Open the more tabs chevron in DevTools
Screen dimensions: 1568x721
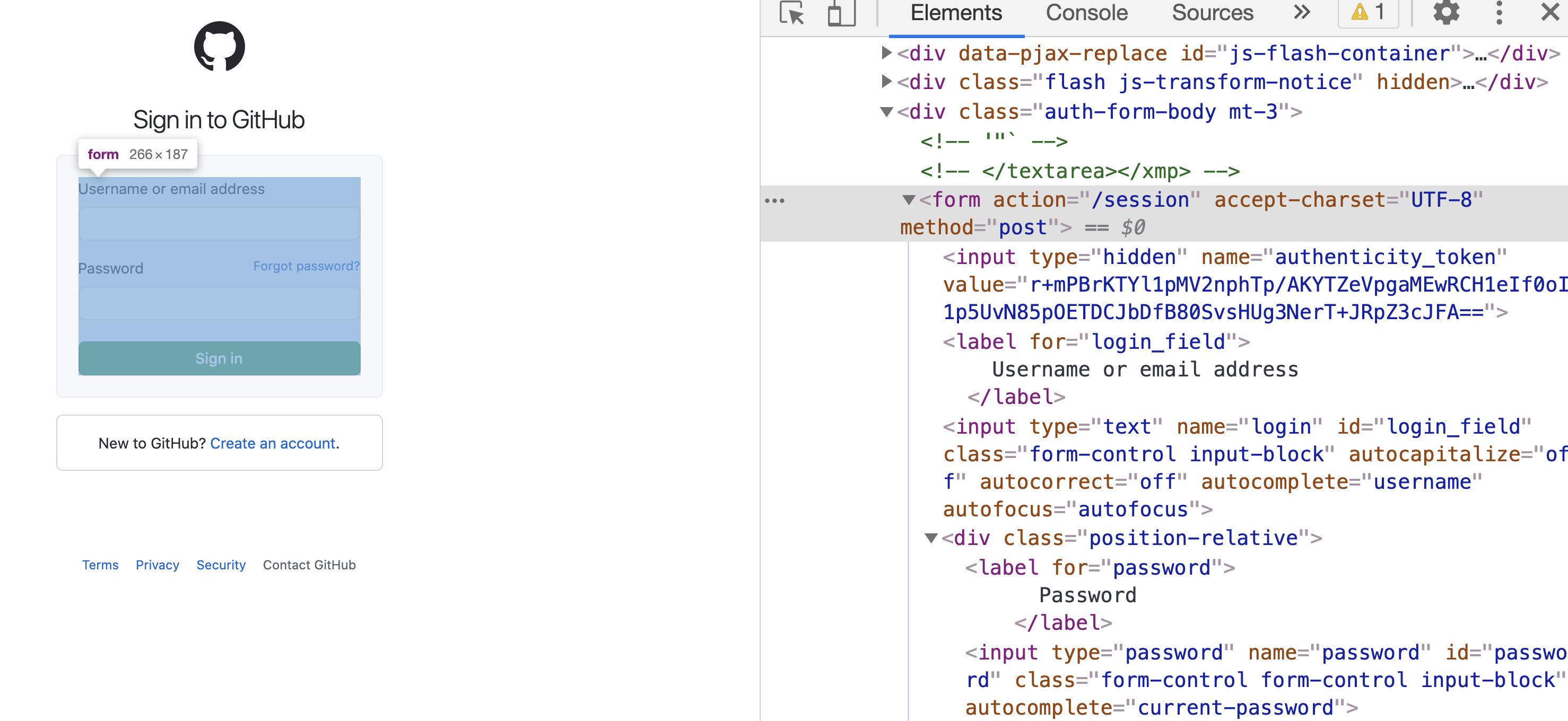[x=1301, y=12]
